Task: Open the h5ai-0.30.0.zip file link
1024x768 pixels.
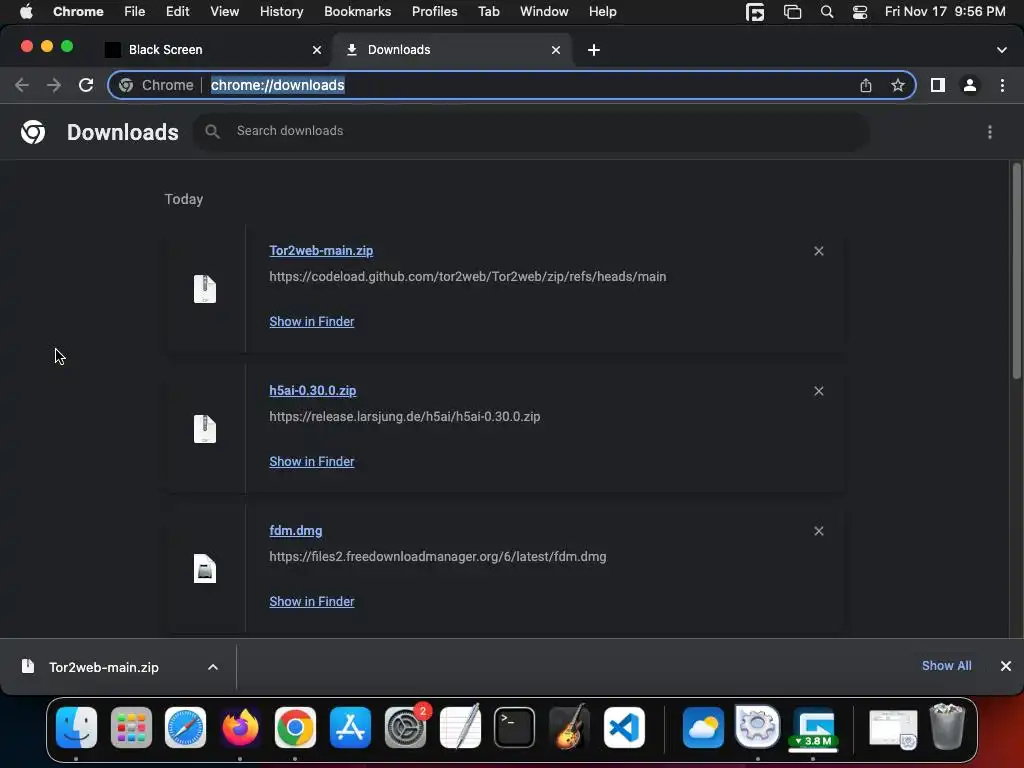Action: pyautogui.click(x=313, y=391)
